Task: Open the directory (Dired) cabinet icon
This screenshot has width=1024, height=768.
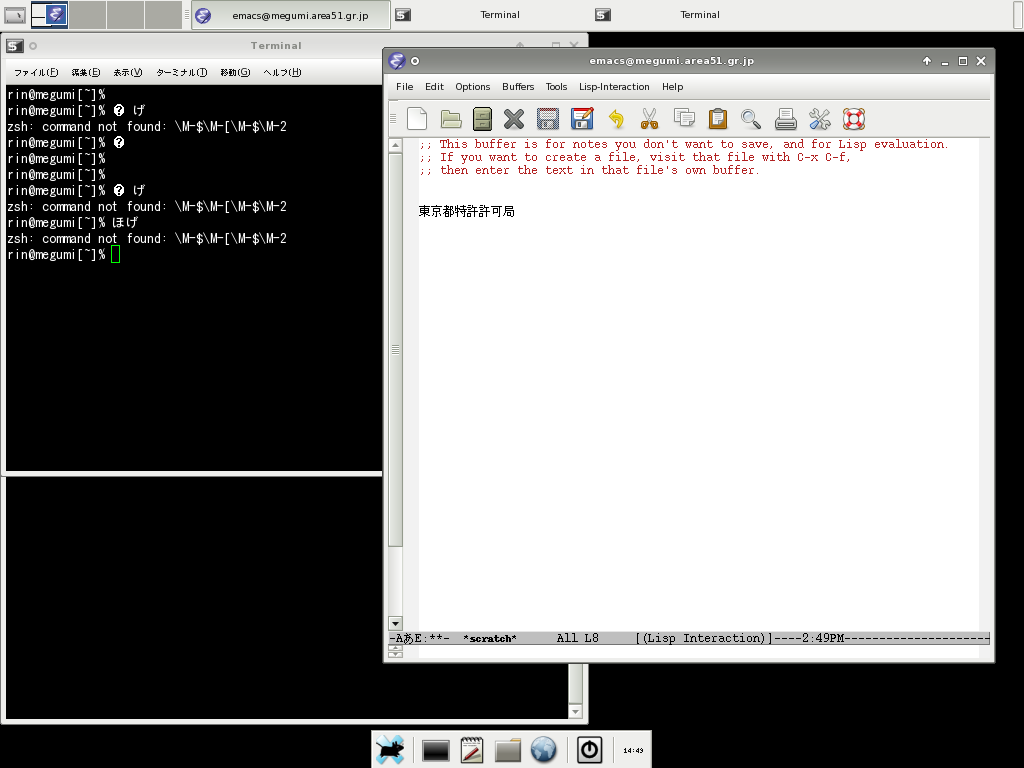Action: [x=482, y=119]
